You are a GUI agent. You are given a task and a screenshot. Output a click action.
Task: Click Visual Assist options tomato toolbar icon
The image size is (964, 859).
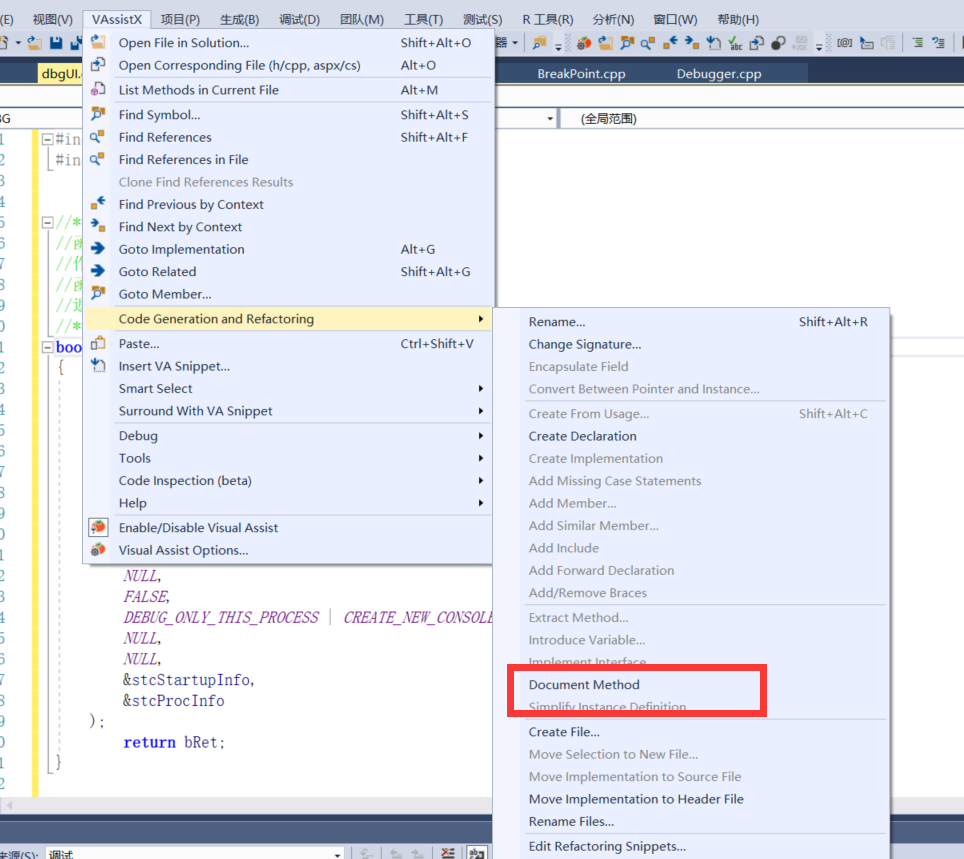click(583, 43)
